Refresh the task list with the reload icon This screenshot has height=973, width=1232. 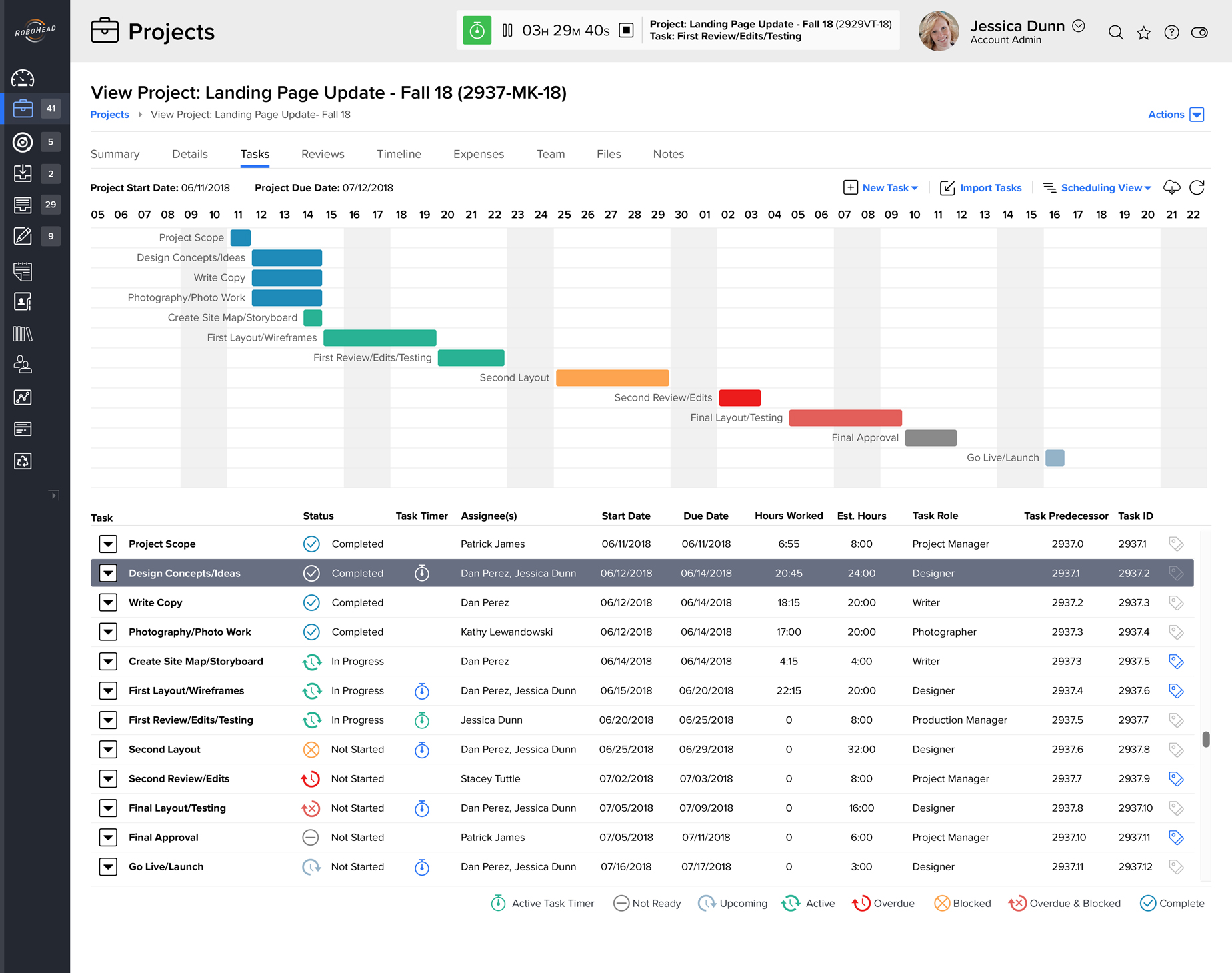[1197, 187]
